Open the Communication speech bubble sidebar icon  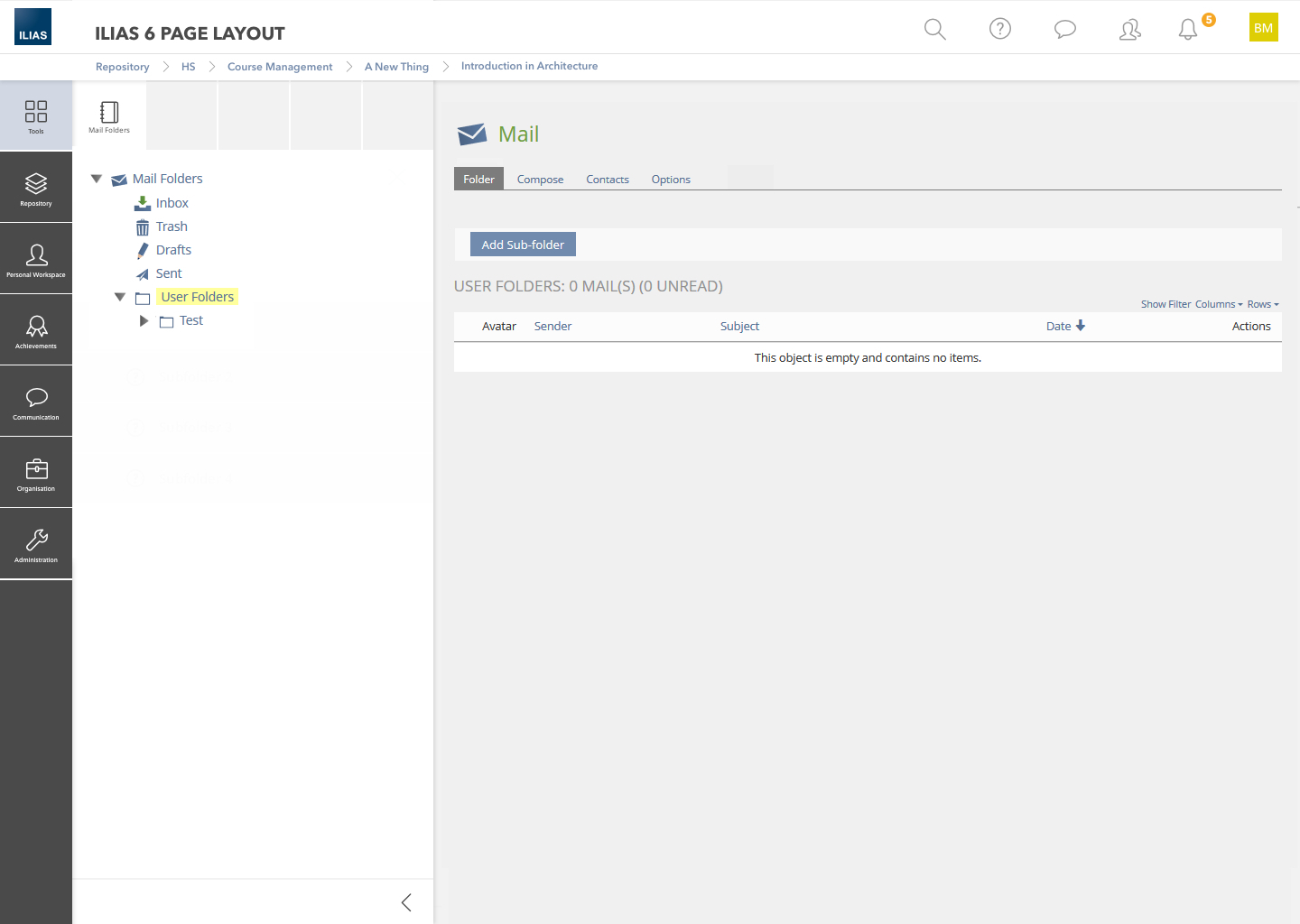[36, 402]
